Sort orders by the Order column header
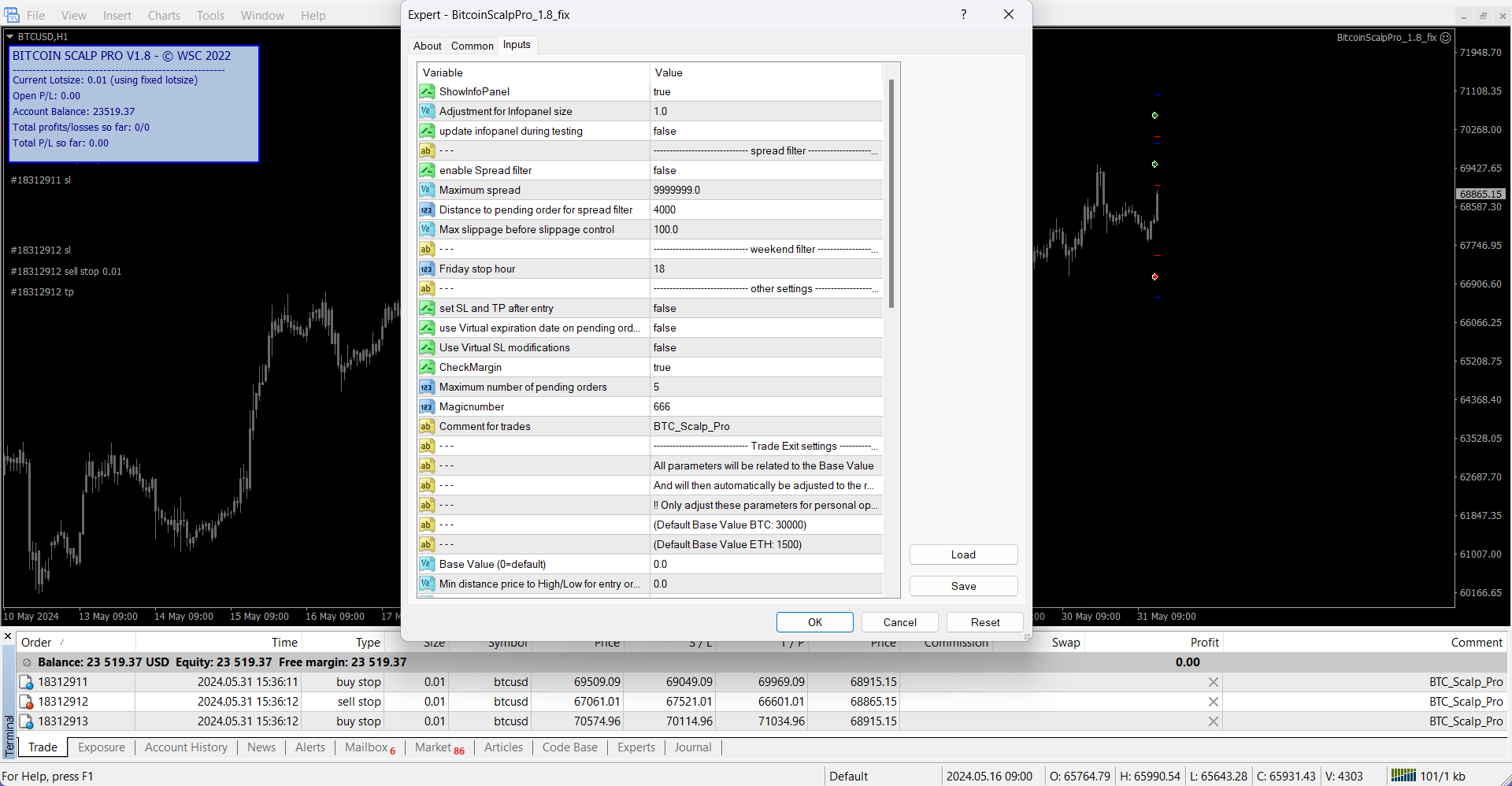This screenshot has height=786, width=1512. tap(36, 643)
